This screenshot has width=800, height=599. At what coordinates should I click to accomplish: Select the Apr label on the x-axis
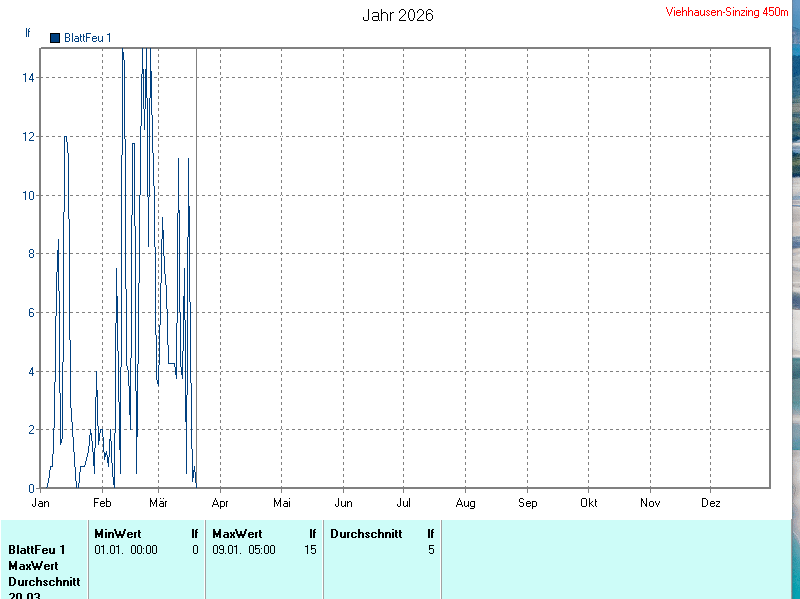point(220,502)
